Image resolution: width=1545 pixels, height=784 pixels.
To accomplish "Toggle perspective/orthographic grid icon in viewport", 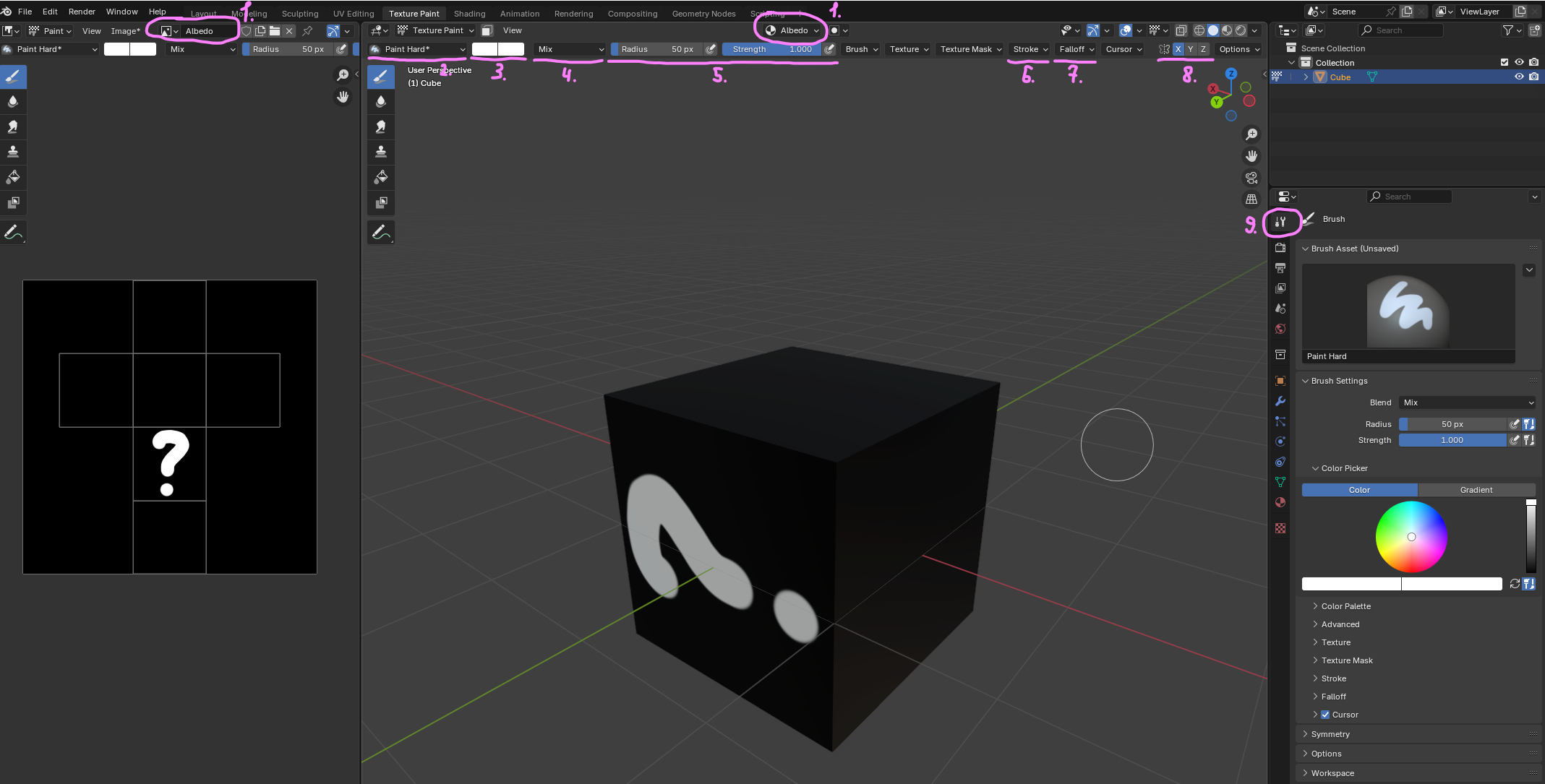I will tap(1251, 199).
